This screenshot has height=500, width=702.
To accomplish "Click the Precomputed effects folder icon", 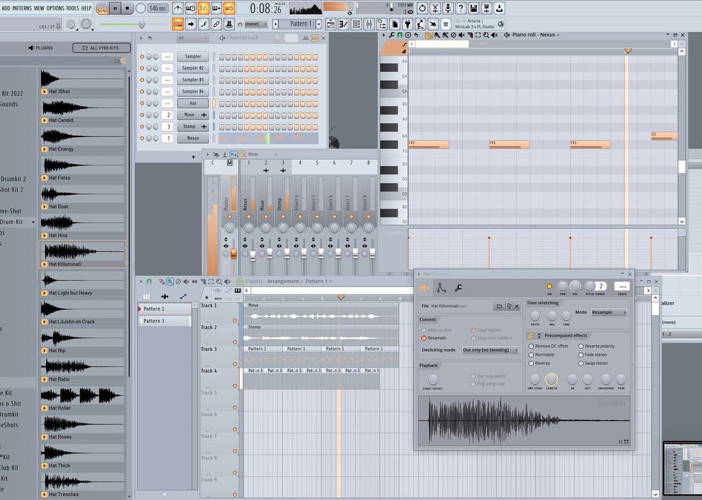I will pos(531,336).
